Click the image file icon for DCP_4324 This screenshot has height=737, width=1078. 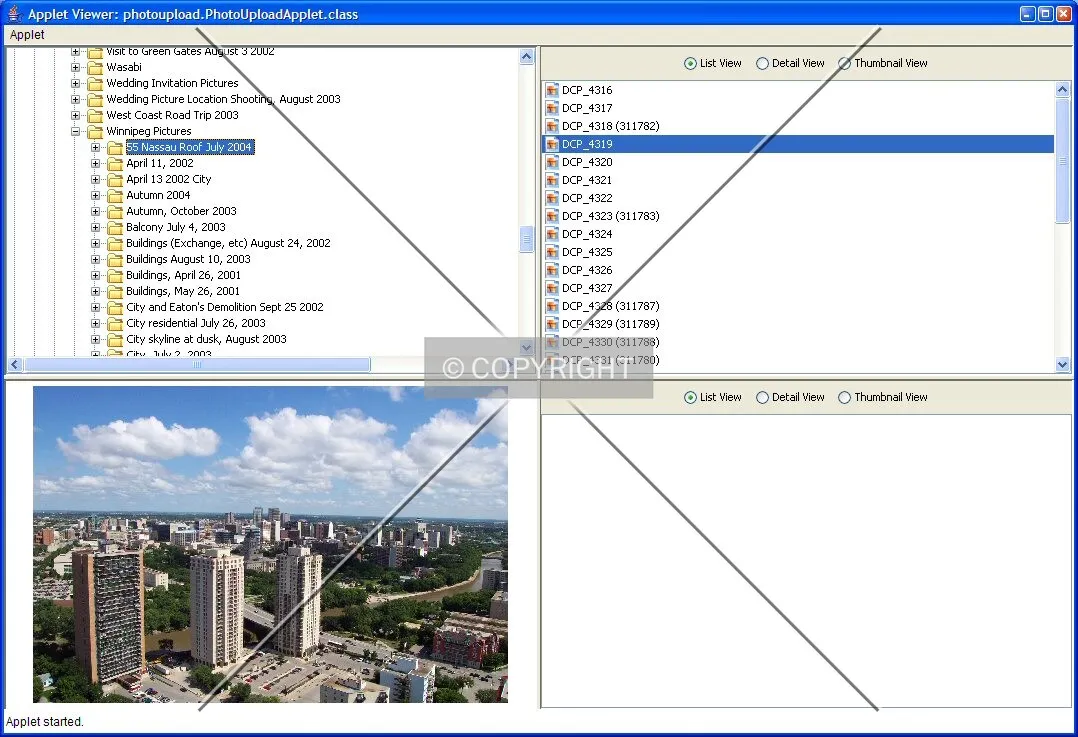tap(551, 234)
